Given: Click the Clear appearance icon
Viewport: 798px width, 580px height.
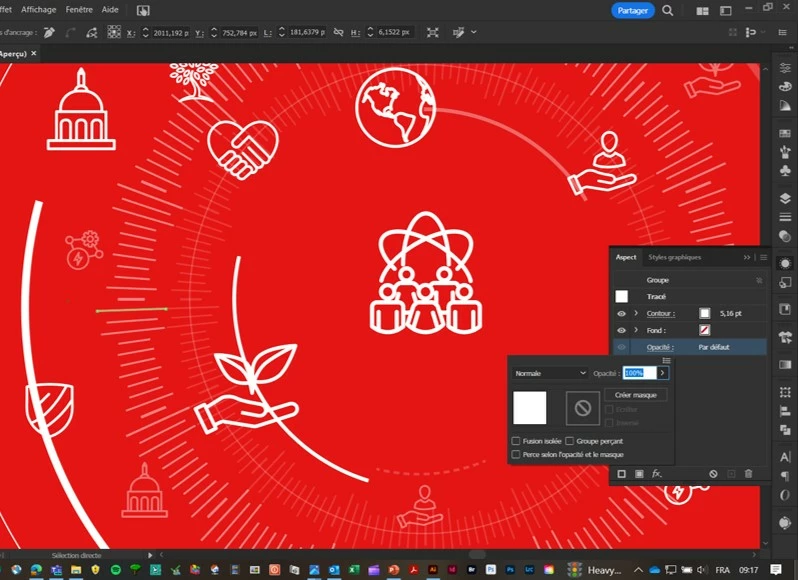Looking at the screenshot, I should point(713,474).
